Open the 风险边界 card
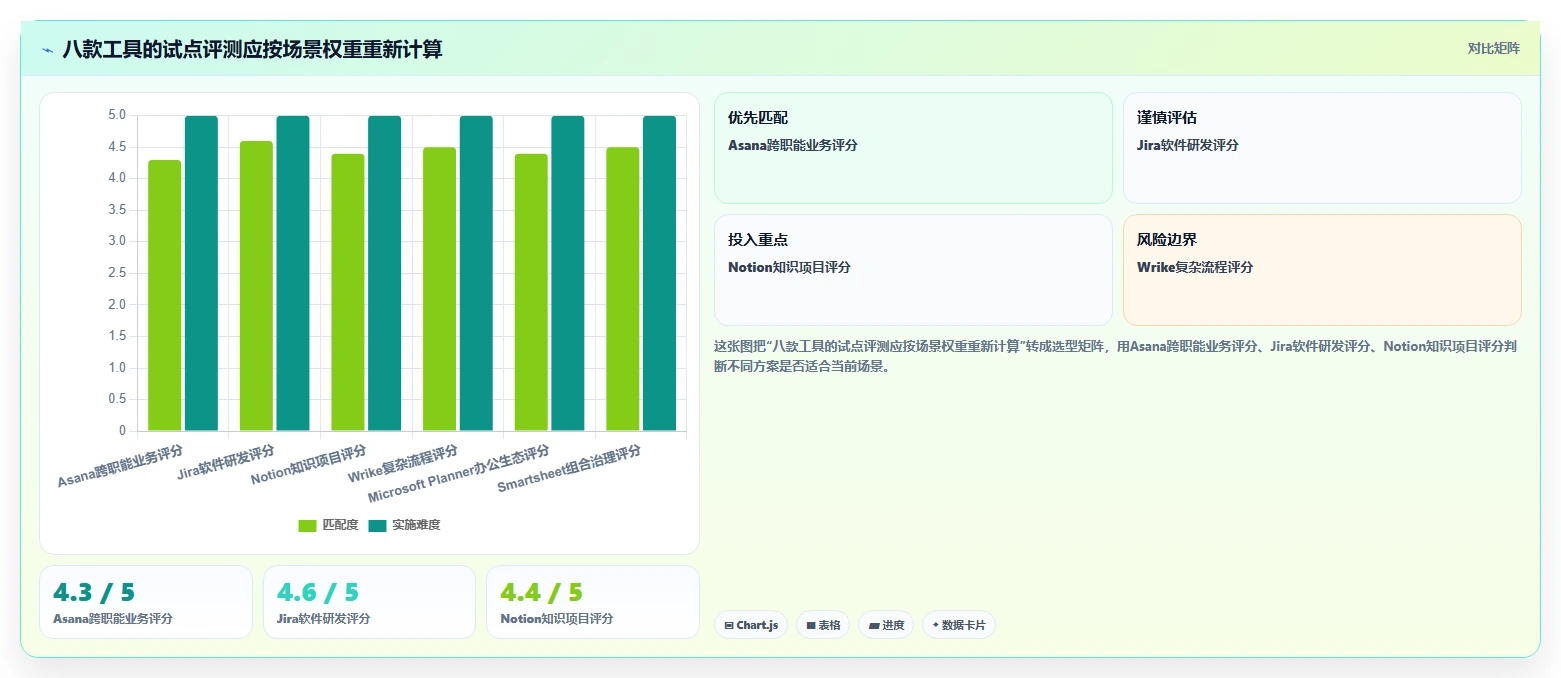1561x678 pixels. coord(1322,270)
